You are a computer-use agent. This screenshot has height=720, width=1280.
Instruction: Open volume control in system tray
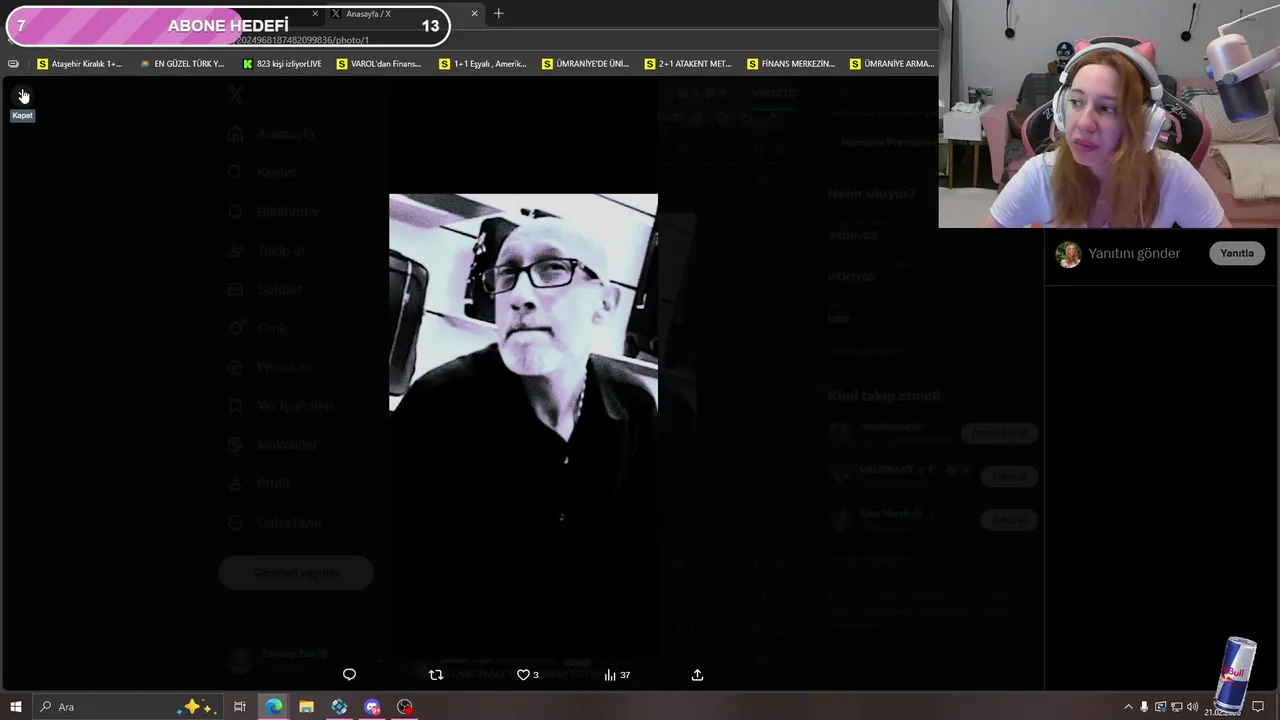(1192, 707)
